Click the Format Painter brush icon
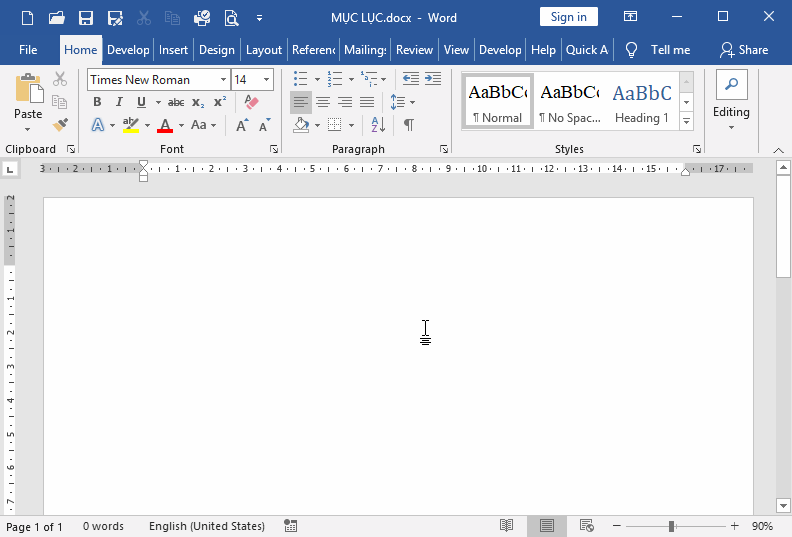This screenshot has height=537, width=792. (x=60, y=125)
